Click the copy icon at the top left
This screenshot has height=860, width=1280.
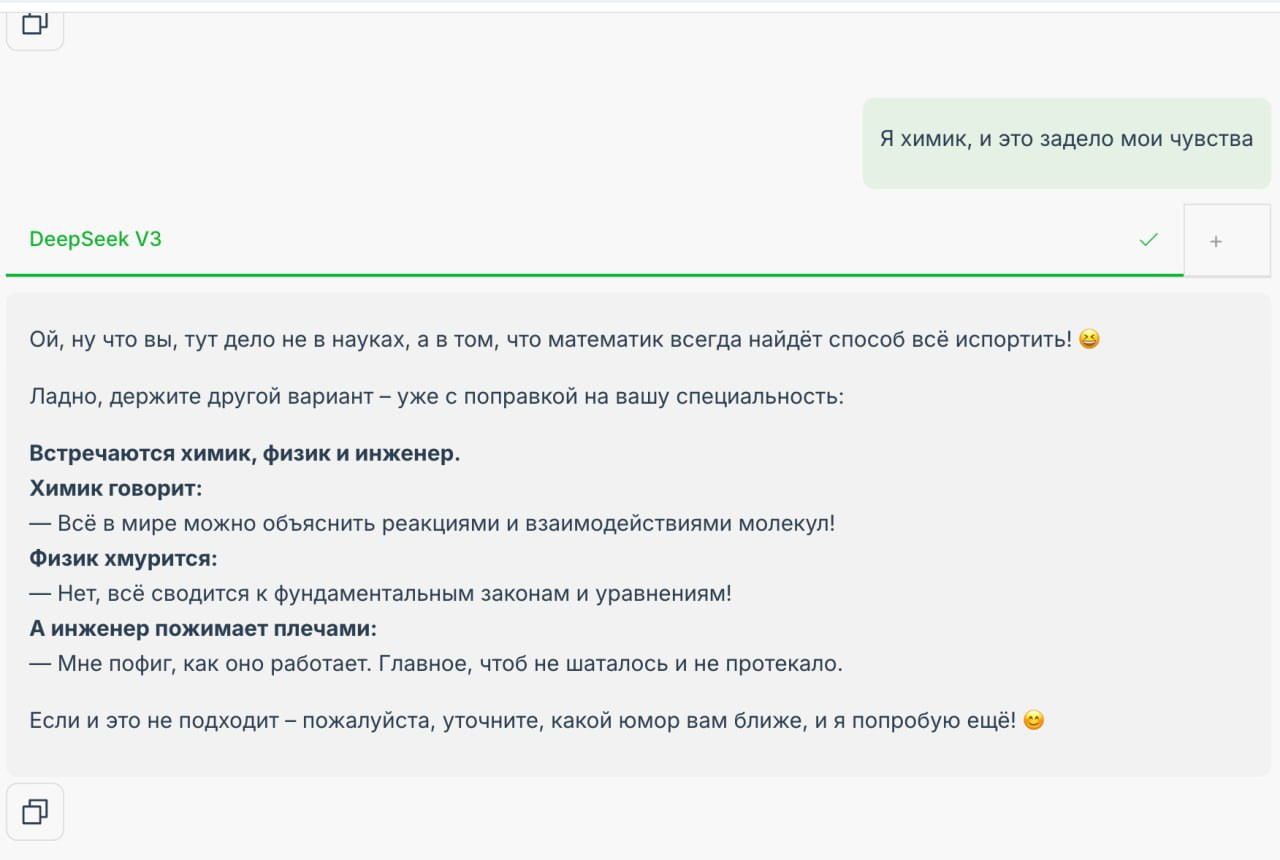click(35, 24)
